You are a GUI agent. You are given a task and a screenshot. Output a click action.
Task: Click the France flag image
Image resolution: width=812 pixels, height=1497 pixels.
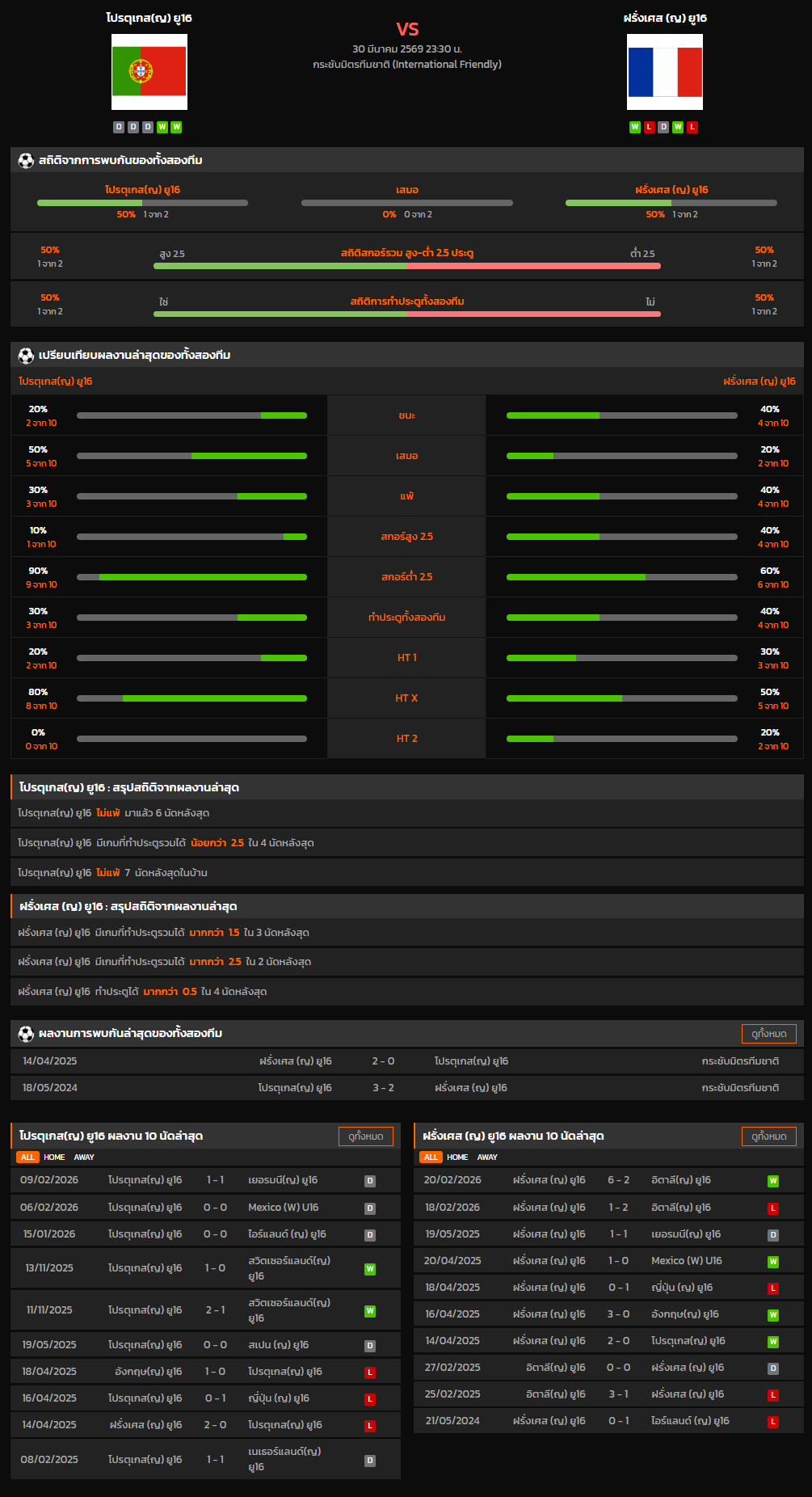coord(664,72)
